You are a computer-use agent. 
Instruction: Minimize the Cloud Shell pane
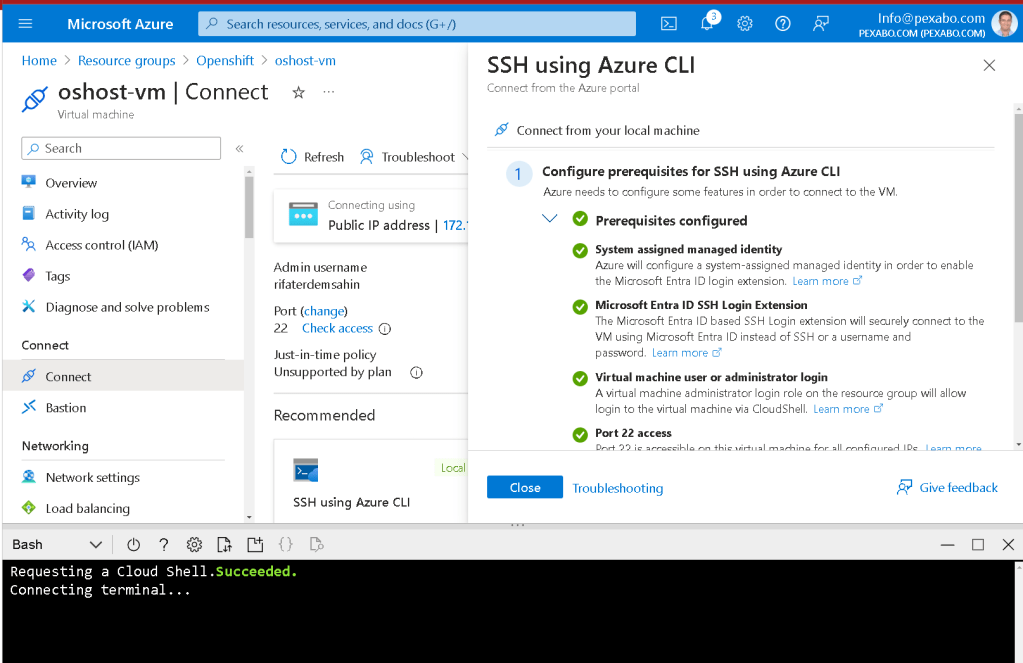(x=947, y=544)
